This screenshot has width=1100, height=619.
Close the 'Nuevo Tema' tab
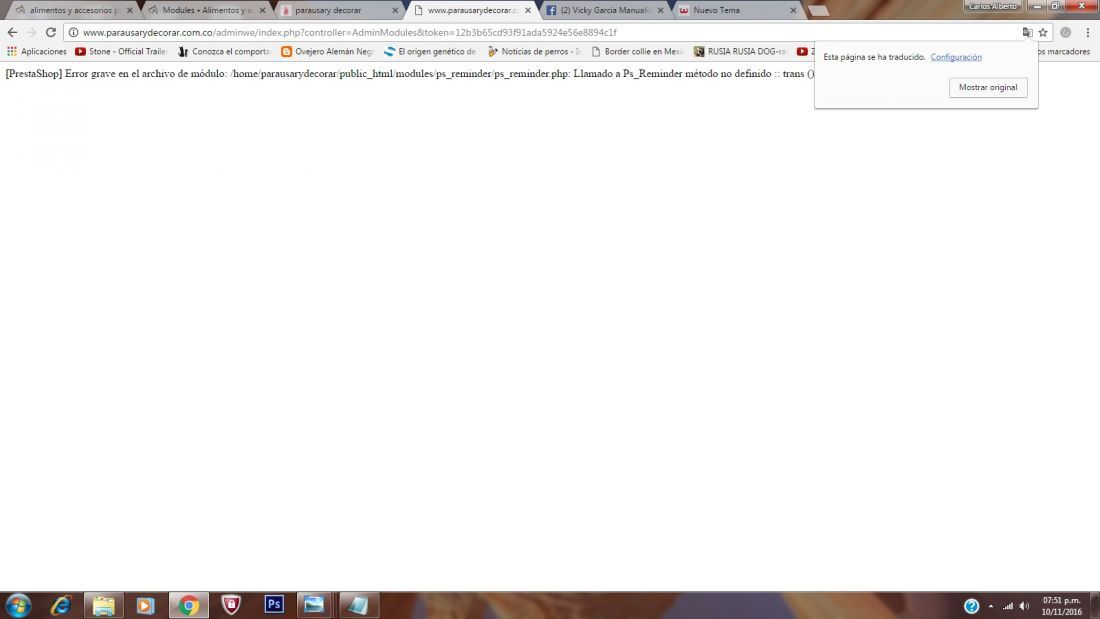pyautogui.click(x=793, y=11)
